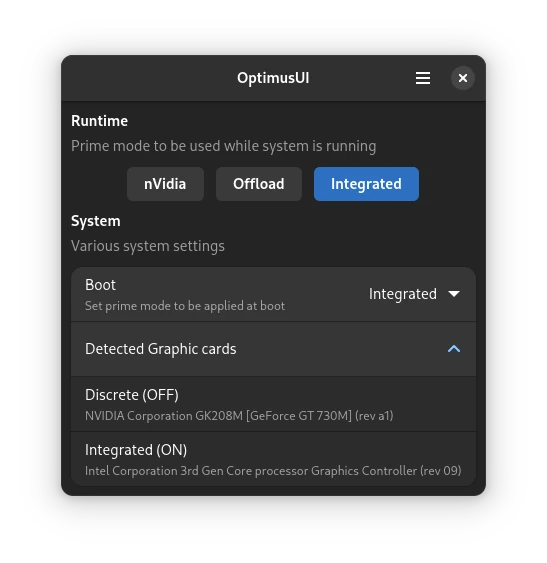The width and height of the screenshot is (547, 563).
Task: Select the Integrated (ON) card entry
Action: point(273,459)
